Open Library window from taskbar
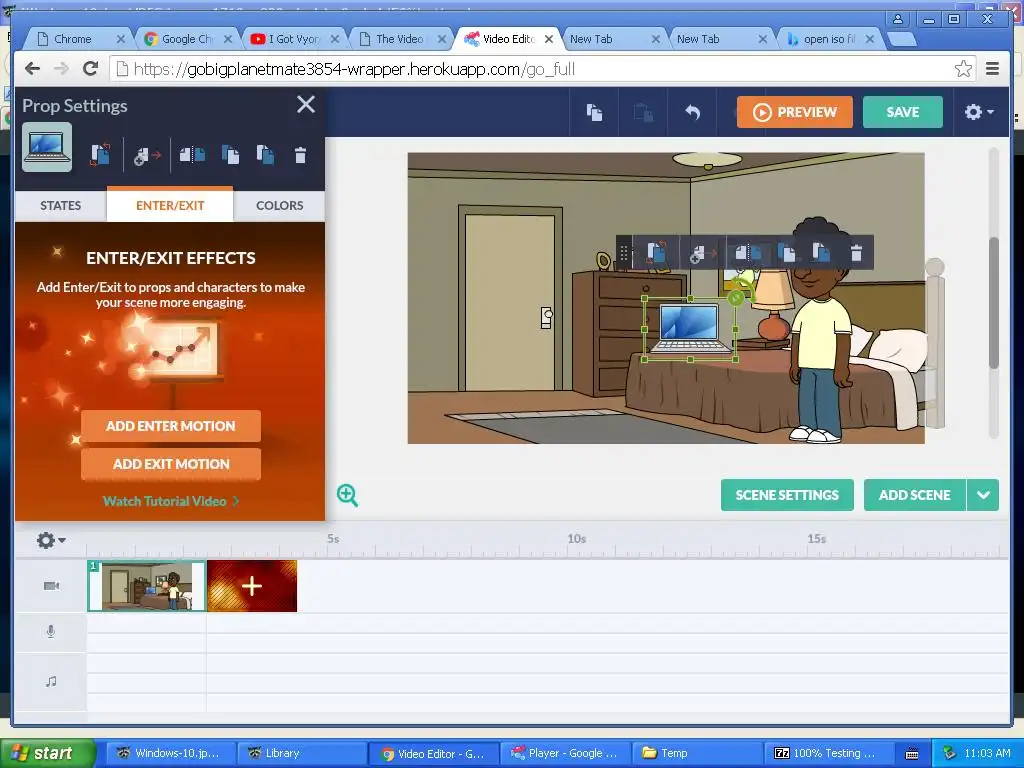Image resolution: width=1024 pixels, height=768 pixels. click(x=302, y=753)
